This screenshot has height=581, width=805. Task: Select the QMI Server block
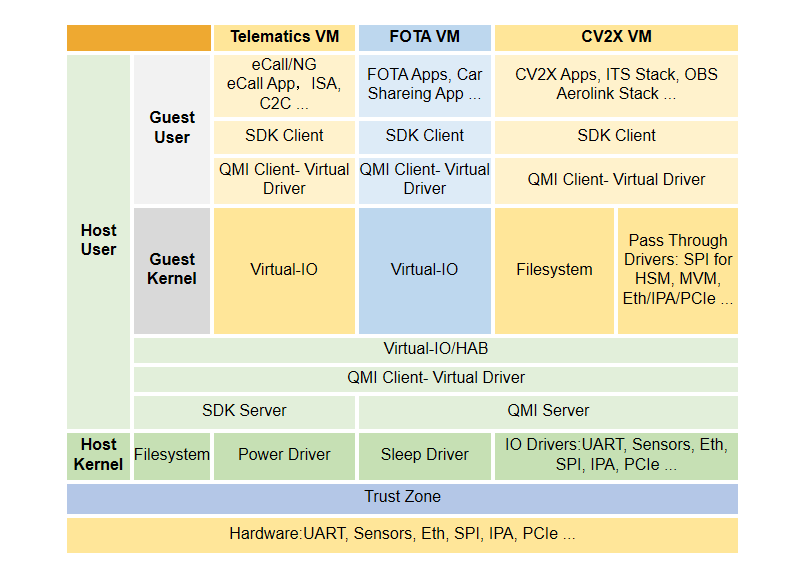548,411
